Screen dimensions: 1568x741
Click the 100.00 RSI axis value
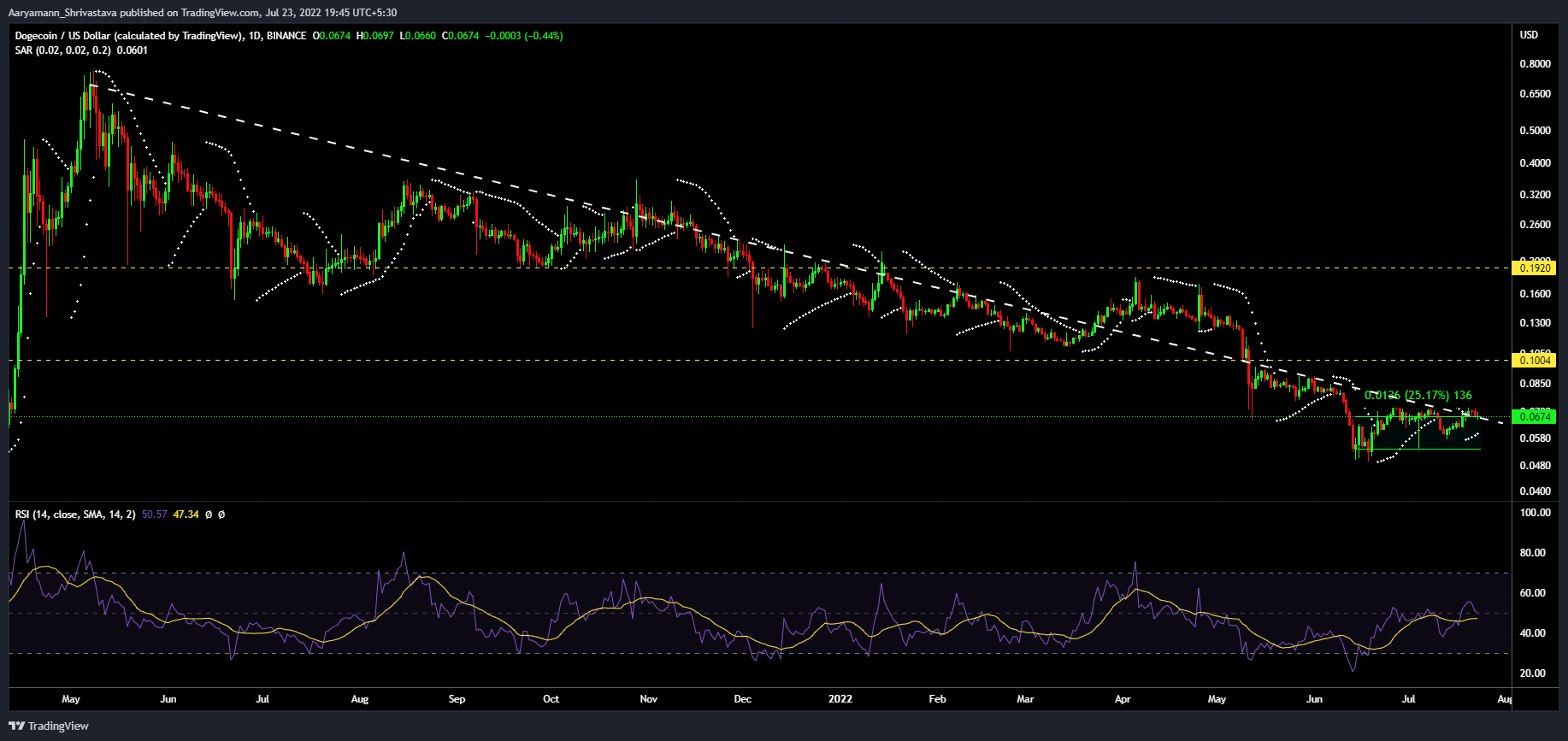tap(1535, 513)
